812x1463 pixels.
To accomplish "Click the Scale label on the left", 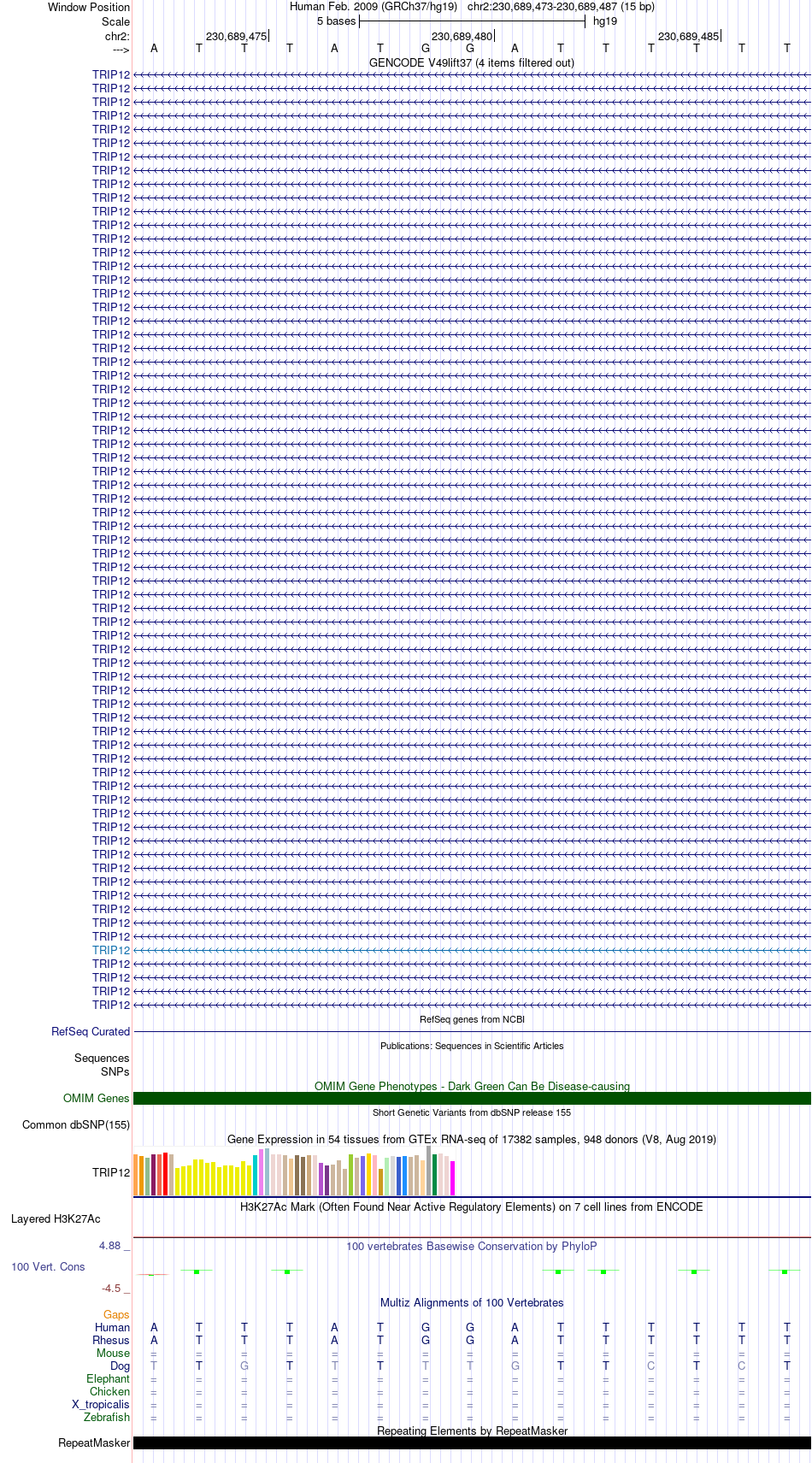I will (x=115, y=21).
